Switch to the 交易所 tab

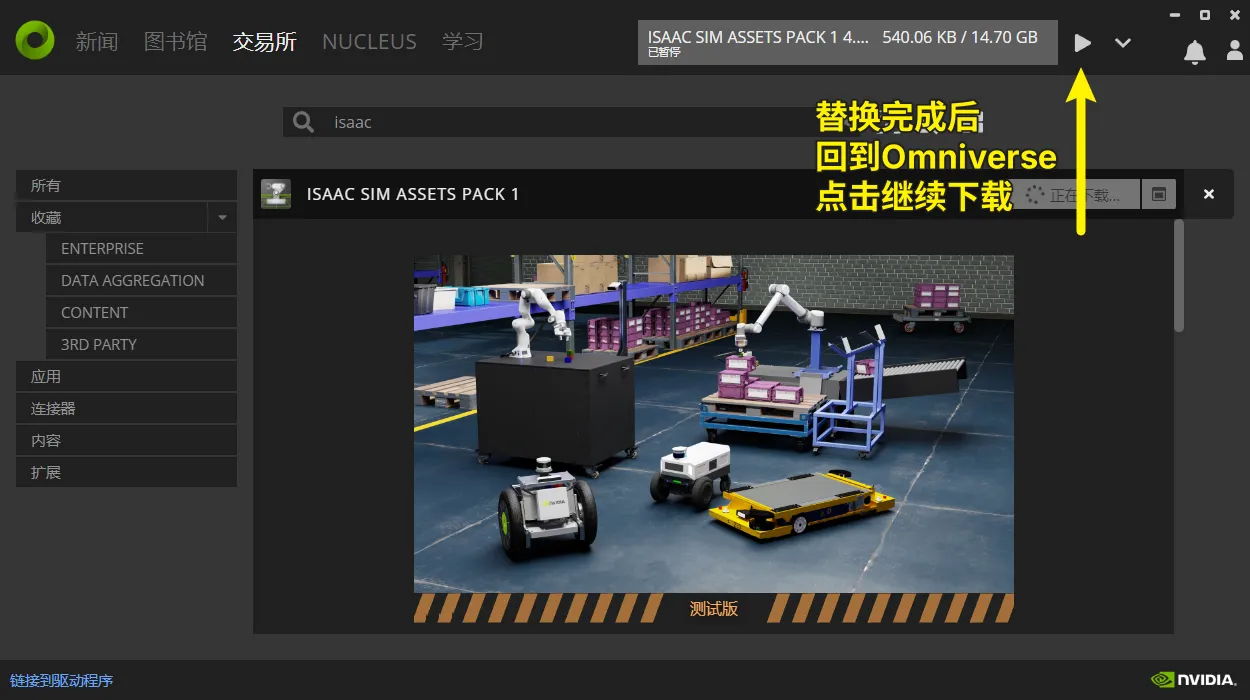coord(265,42)
